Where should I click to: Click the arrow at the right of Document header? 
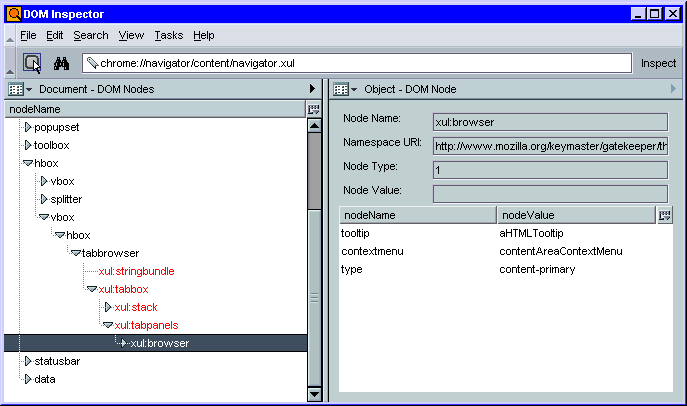click(x=312, y=89)
